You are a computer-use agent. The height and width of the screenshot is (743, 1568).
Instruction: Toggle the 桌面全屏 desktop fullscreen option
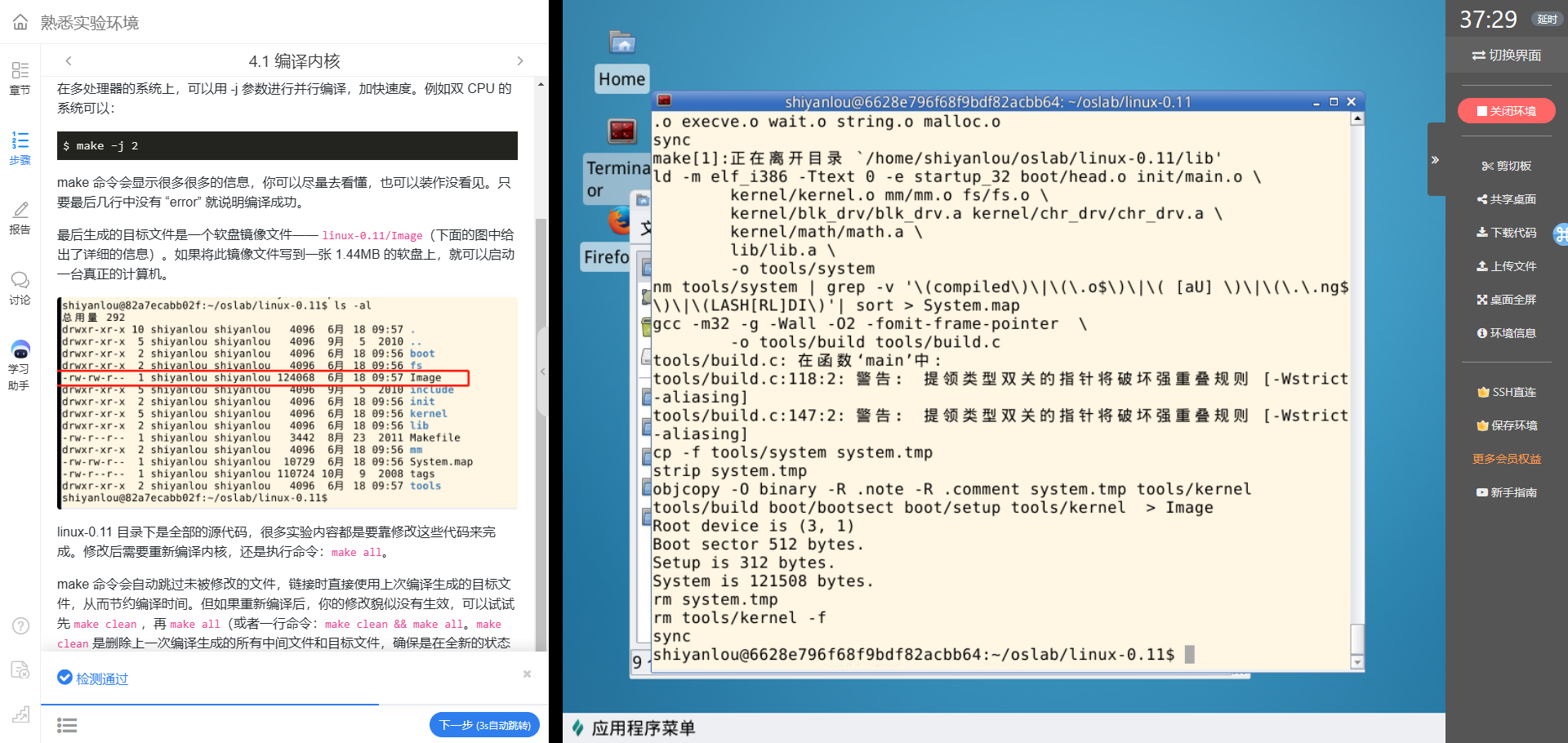click(x=1506, y=300)
